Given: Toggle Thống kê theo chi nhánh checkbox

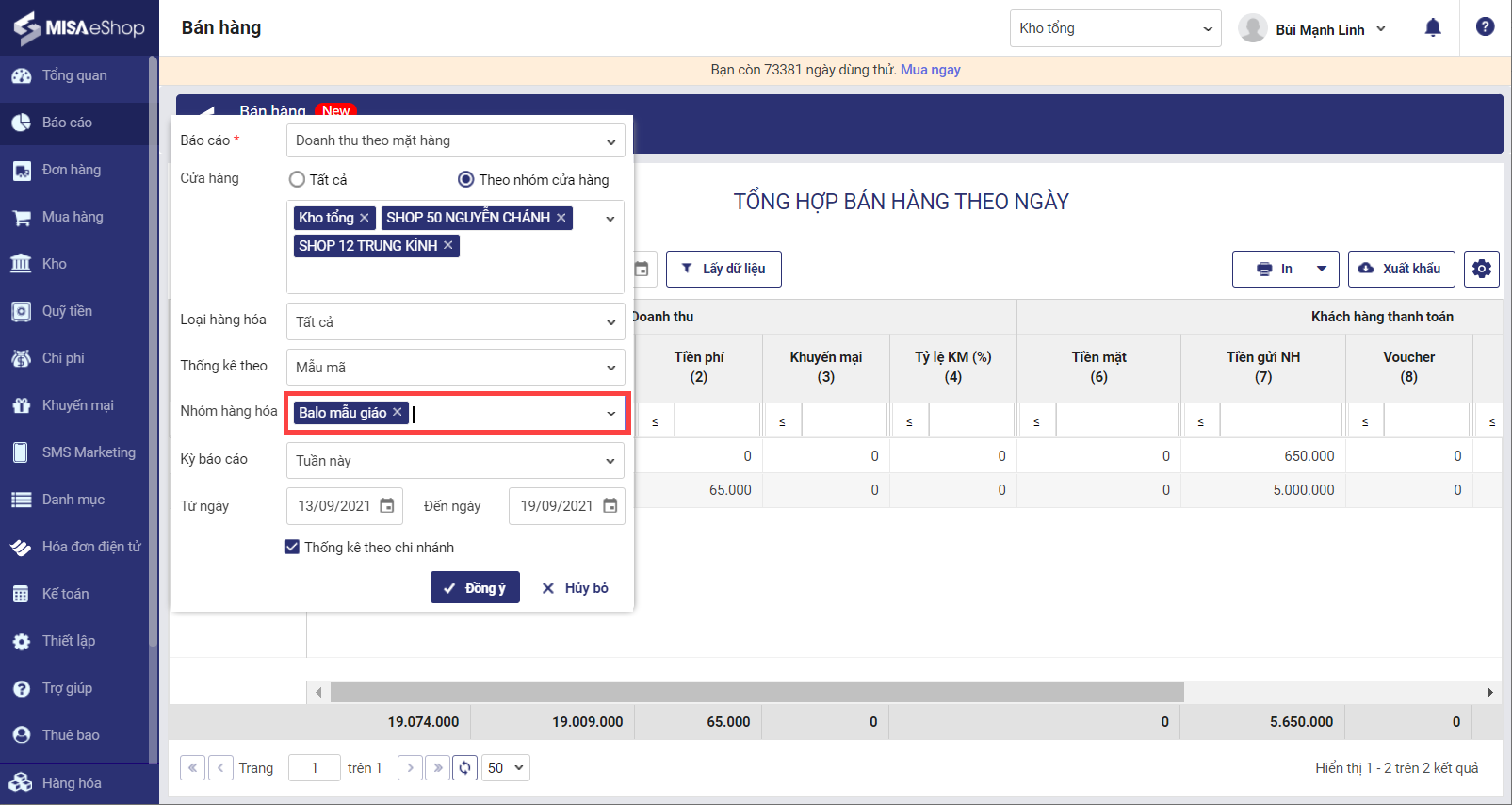Looking at the screenshot, I should [292, 547].
